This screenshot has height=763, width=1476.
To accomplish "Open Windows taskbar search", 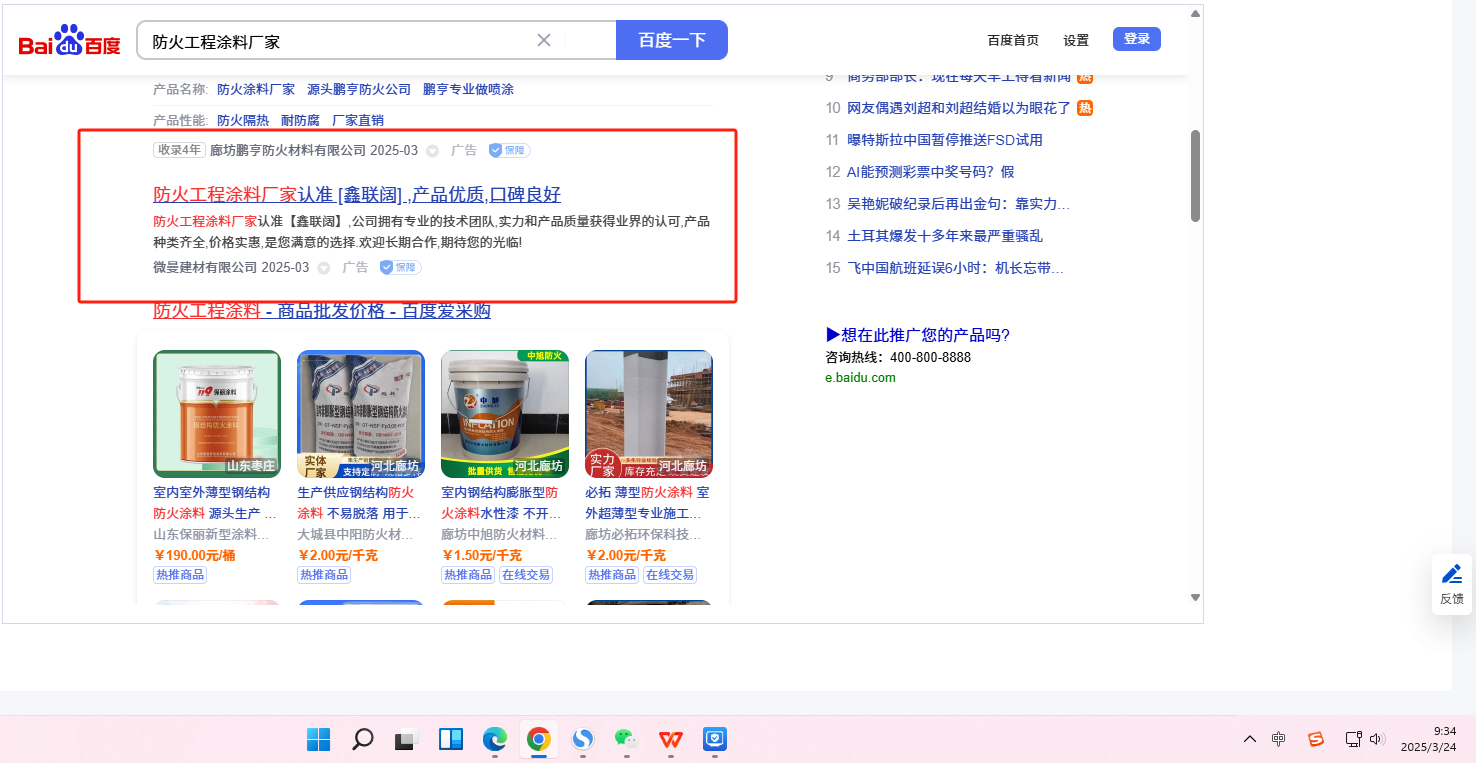I will (363, 739).
